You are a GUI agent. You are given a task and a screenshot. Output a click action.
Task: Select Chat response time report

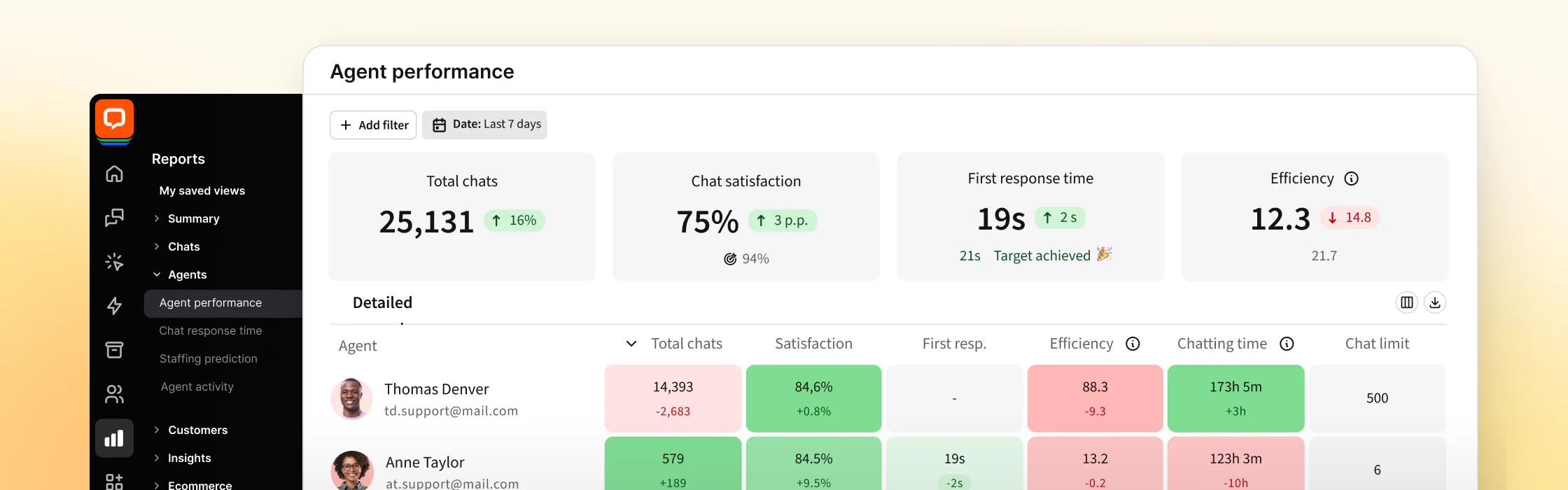[x=211, y=330]
